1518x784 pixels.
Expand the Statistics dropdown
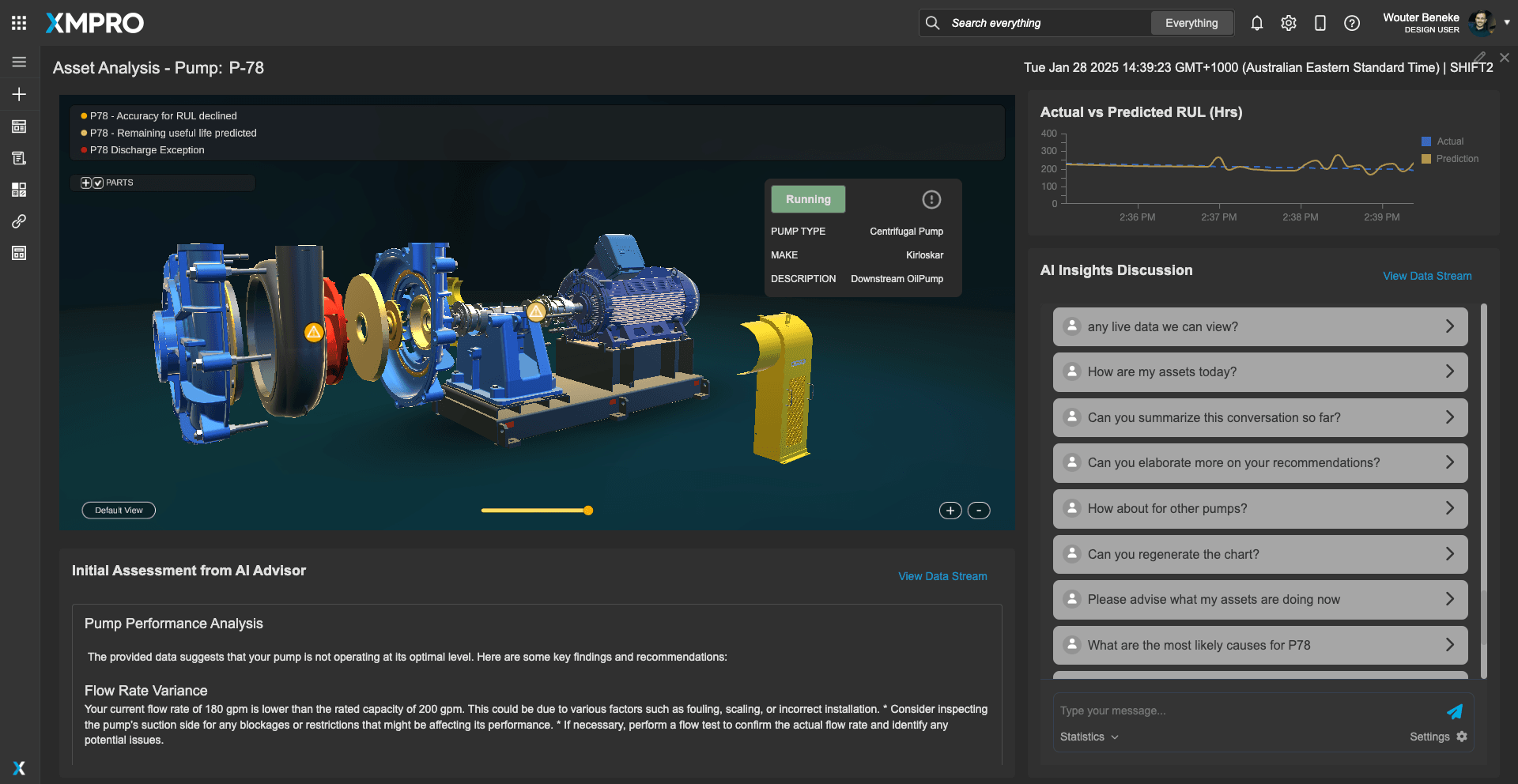1089,737
